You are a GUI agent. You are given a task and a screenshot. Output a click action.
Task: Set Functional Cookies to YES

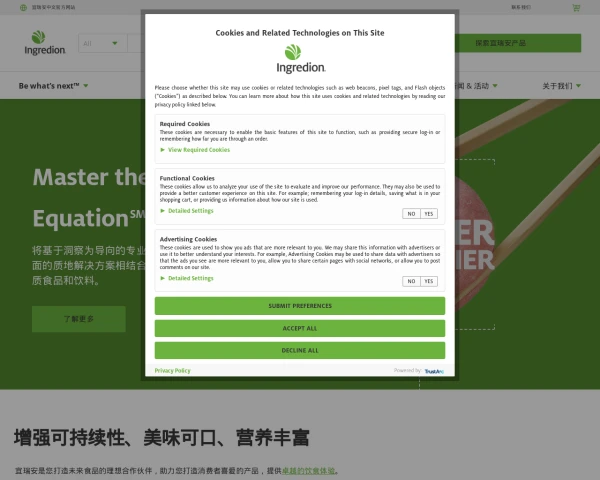pos(429,214)
